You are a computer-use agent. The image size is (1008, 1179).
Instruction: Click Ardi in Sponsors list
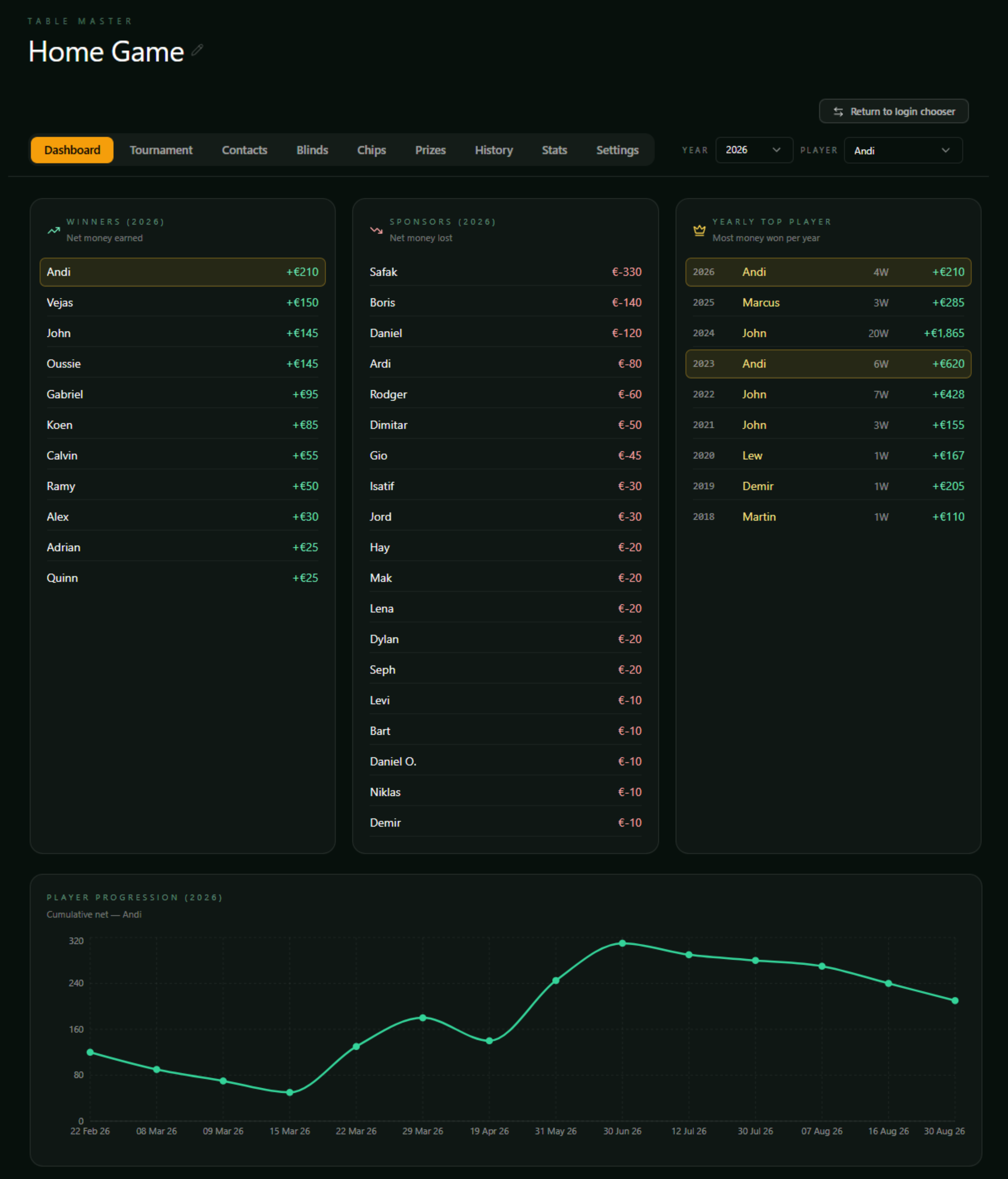click(x=506, y=364)
